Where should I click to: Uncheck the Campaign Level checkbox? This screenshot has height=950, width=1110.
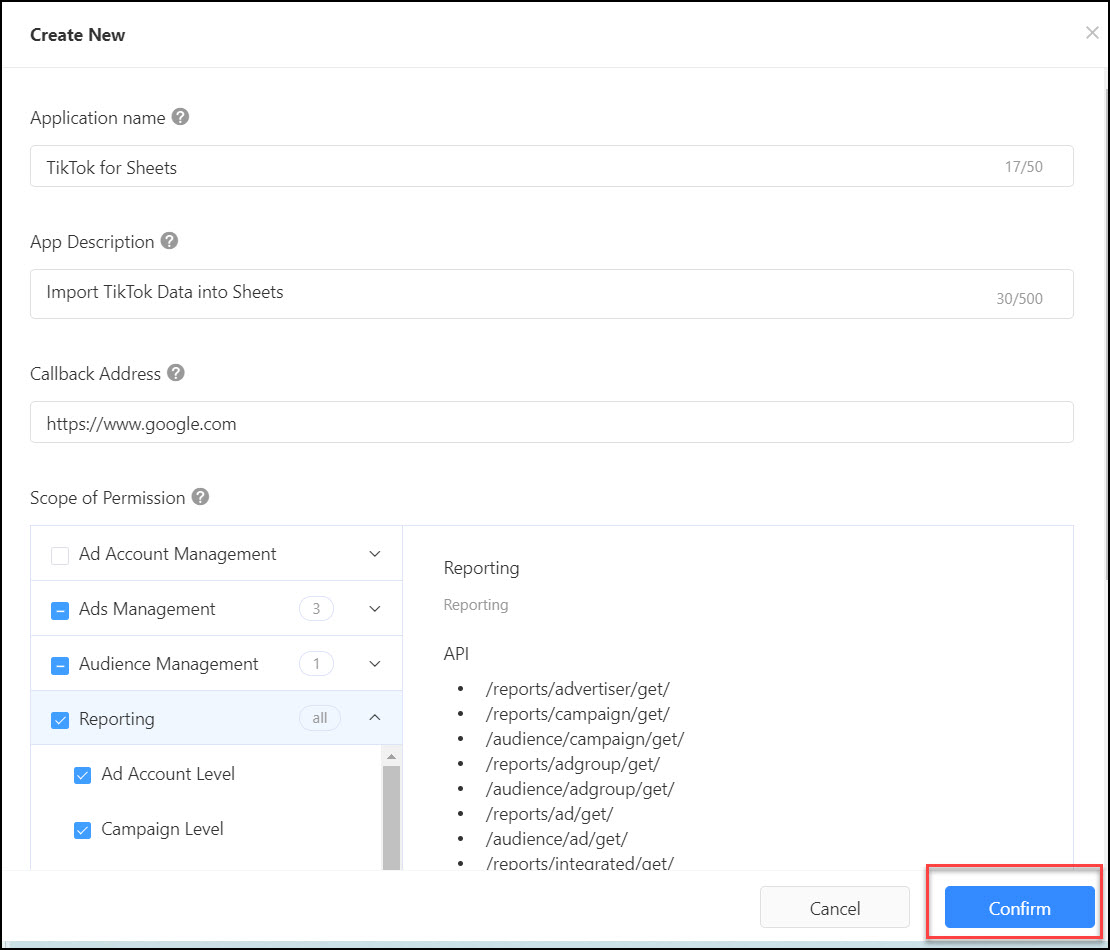click(x=83, y=830)
